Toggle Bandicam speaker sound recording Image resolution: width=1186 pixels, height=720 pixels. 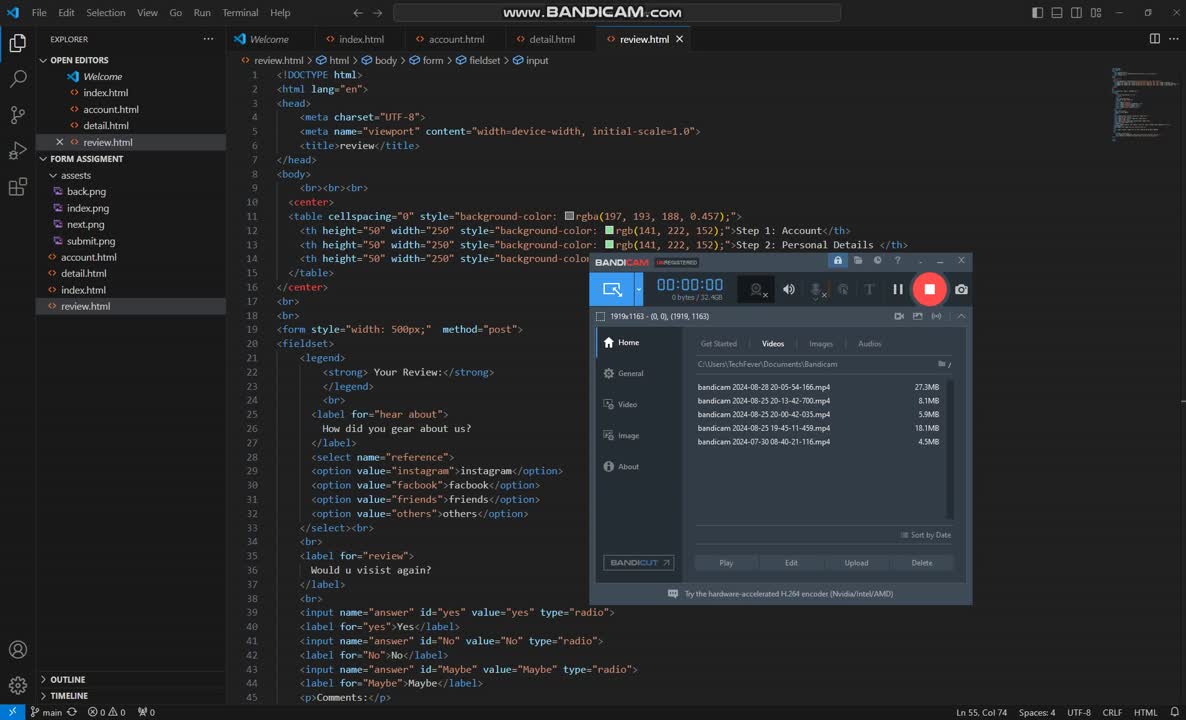789,289
